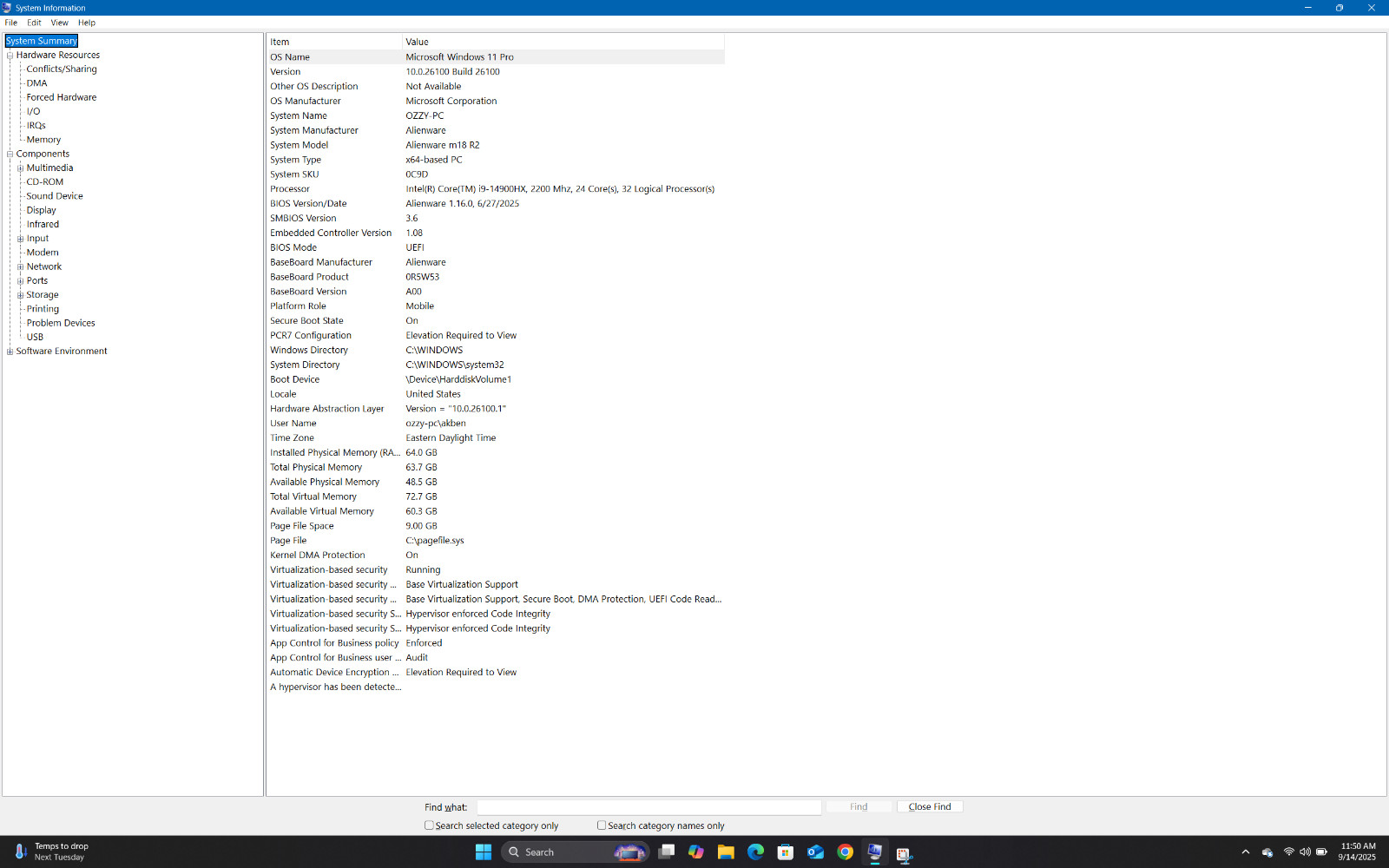1389x868 pixels.
Task: Select the I/O category
Action: point(33,111)
